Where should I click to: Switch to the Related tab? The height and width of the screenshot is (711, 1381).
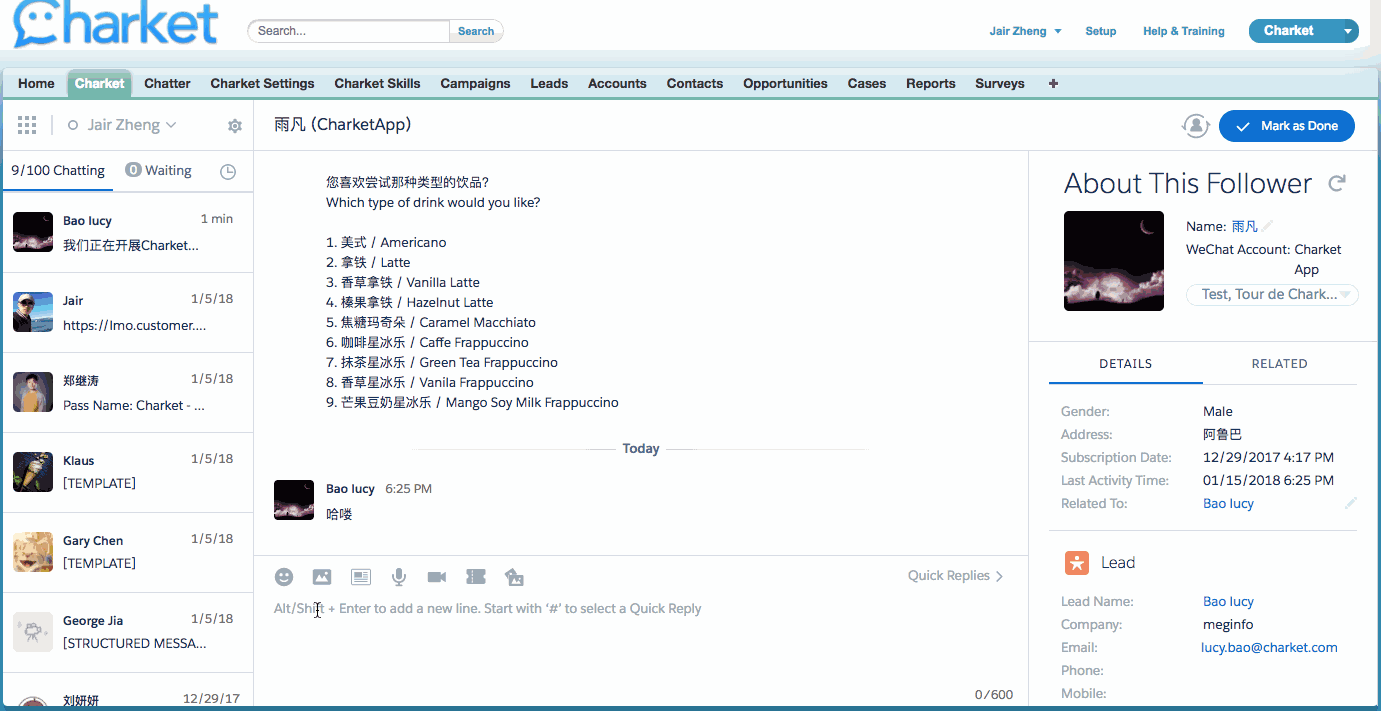1279,364
